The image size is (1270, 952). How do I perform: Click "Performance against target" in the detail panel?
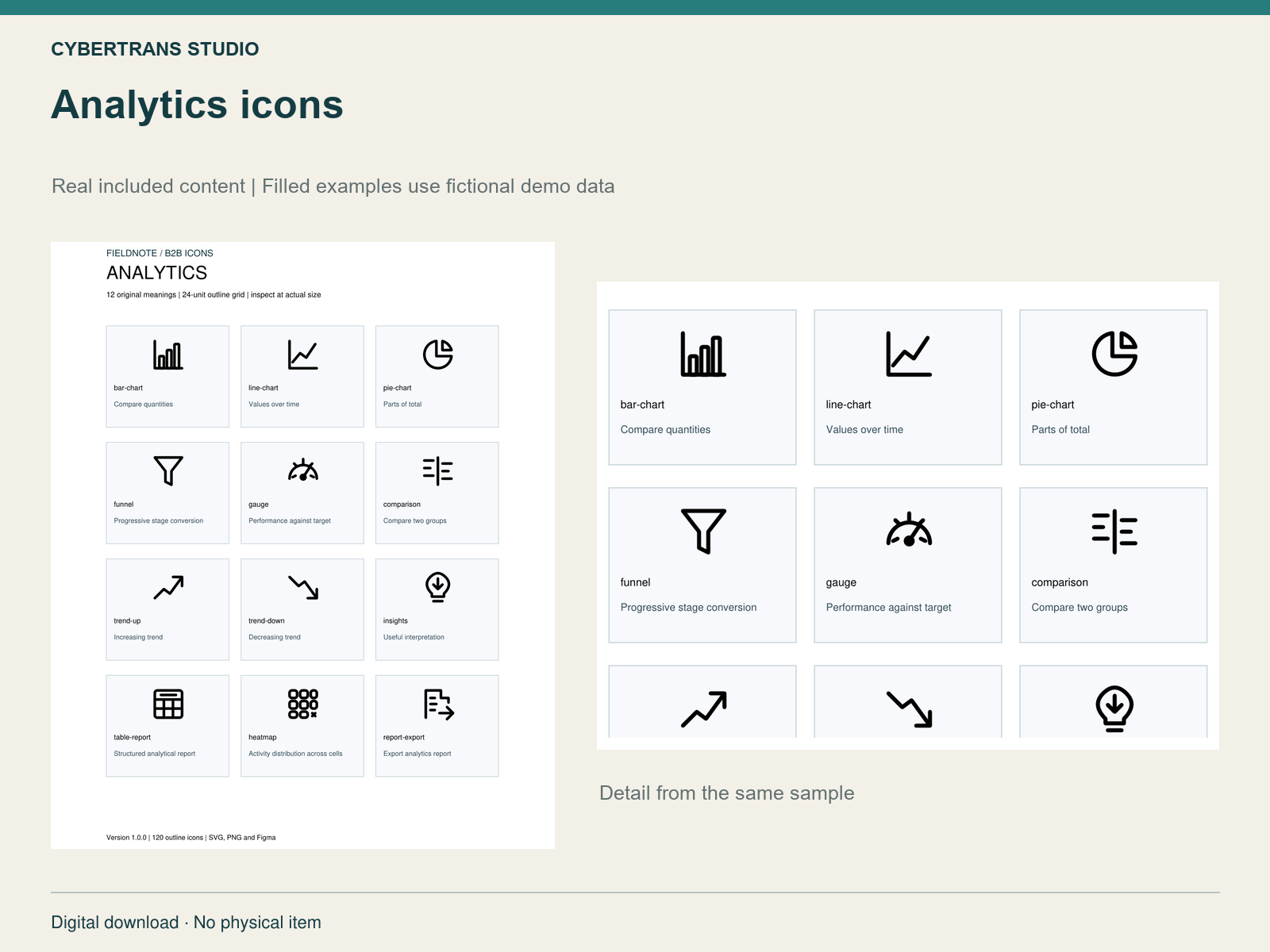[x=888, y=608]
